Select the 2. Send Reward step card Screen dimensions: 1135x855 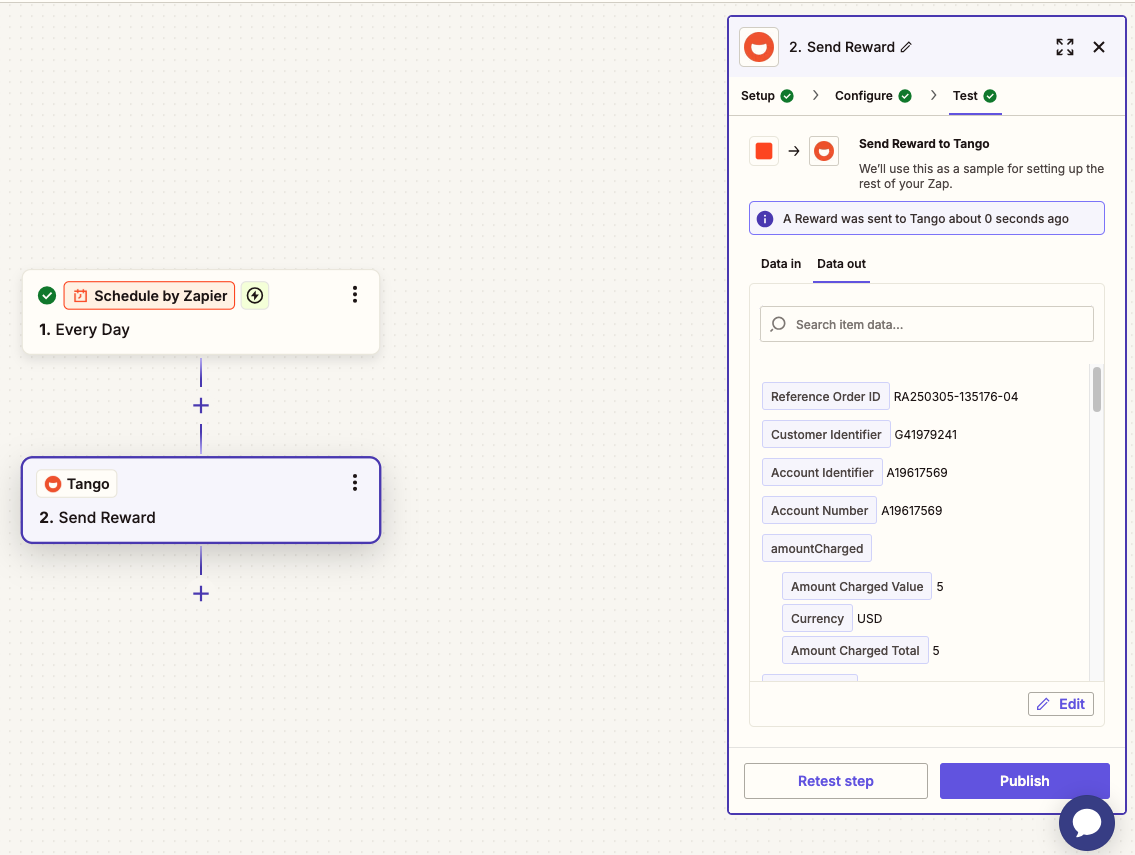201,500
